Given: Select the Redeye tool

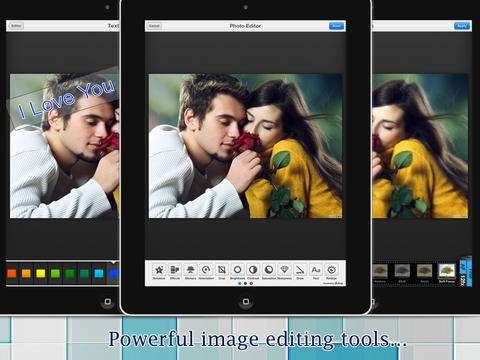Looking at the screenshot, I should click(331, 271).
